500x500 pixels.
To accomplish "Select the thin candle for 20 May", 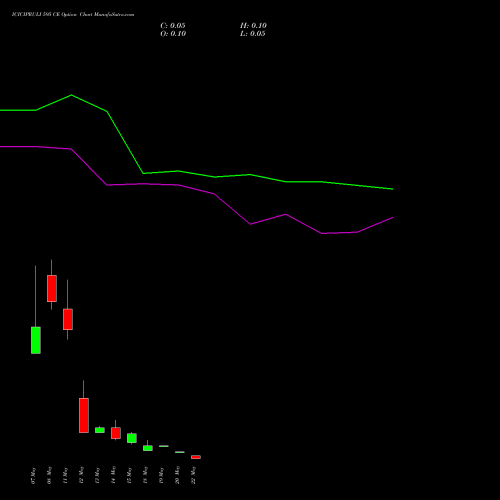I will (180, 452).
